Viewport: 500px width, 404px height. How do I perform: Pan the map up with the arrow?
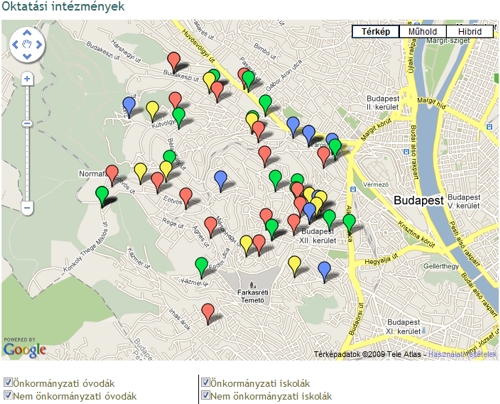pyautogui.click(x=27, y=33)
